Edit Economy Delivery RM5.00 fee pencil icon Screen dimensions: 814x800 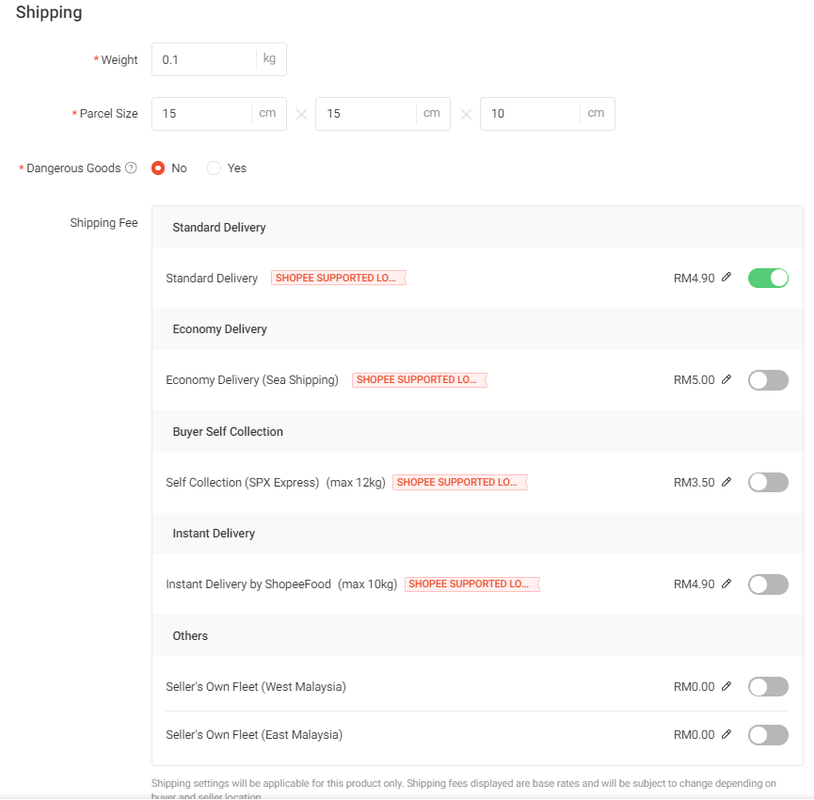click(726, 379)
